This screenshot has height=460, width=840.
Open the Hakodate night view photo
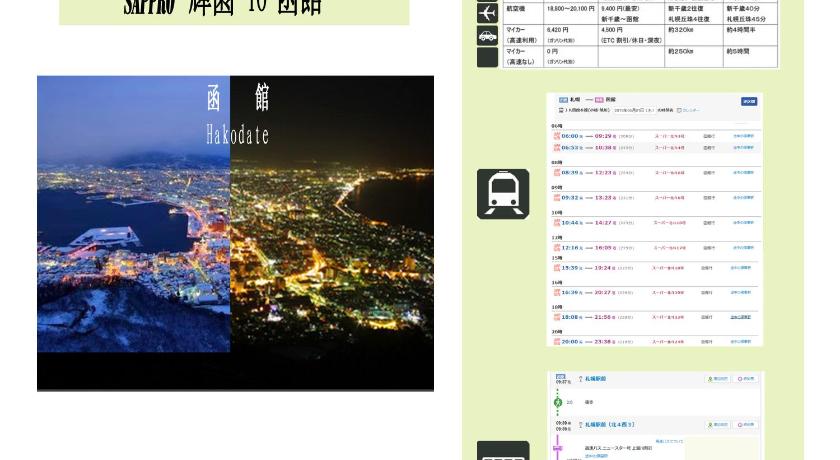pos(235,233)
